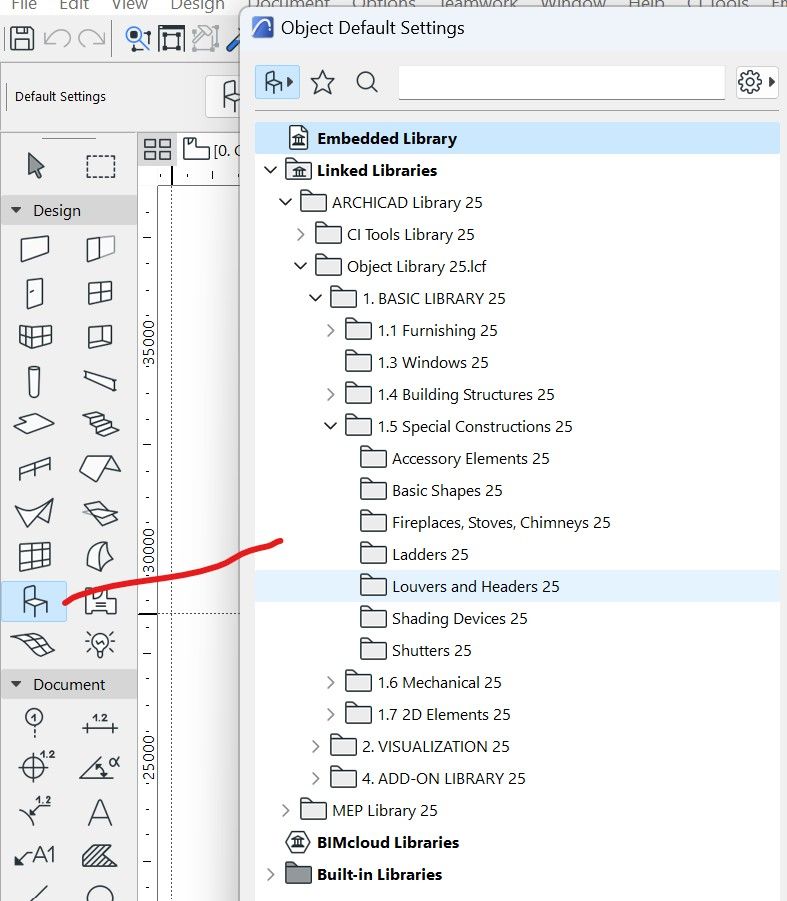787x901 pixels.
Task: Select the Arrow selection tool
Action: coord(36,166)
